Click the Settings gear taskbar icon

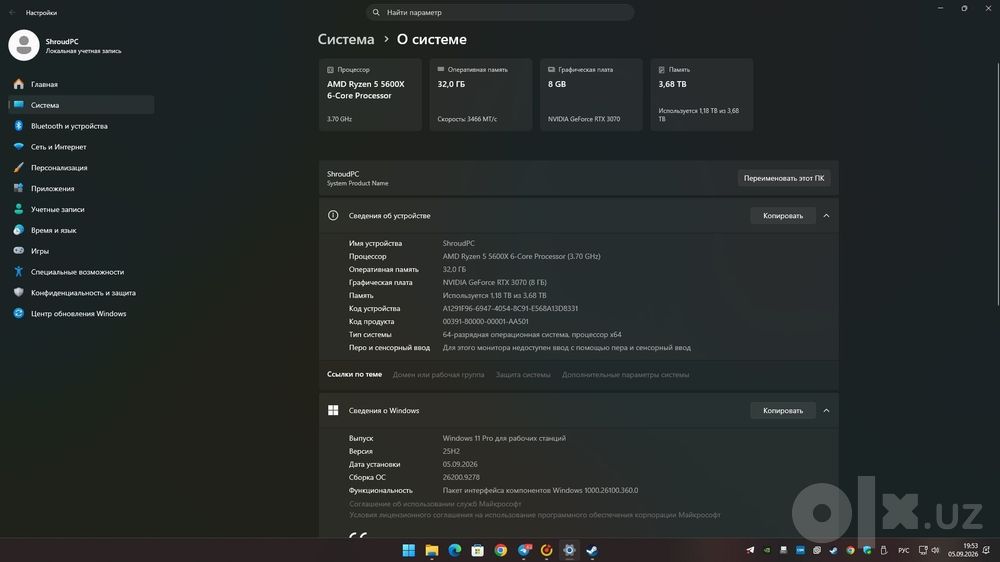point(569,551)
